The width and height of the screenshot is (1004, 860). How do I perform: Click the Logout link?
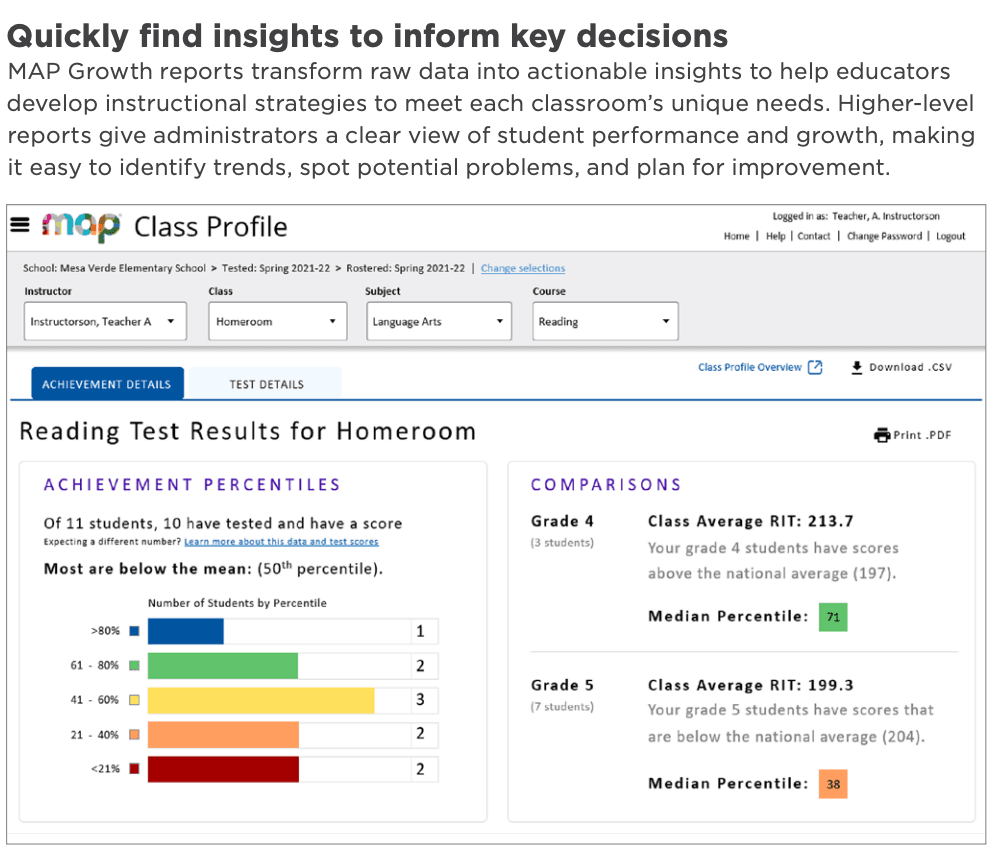pos(951,236)
